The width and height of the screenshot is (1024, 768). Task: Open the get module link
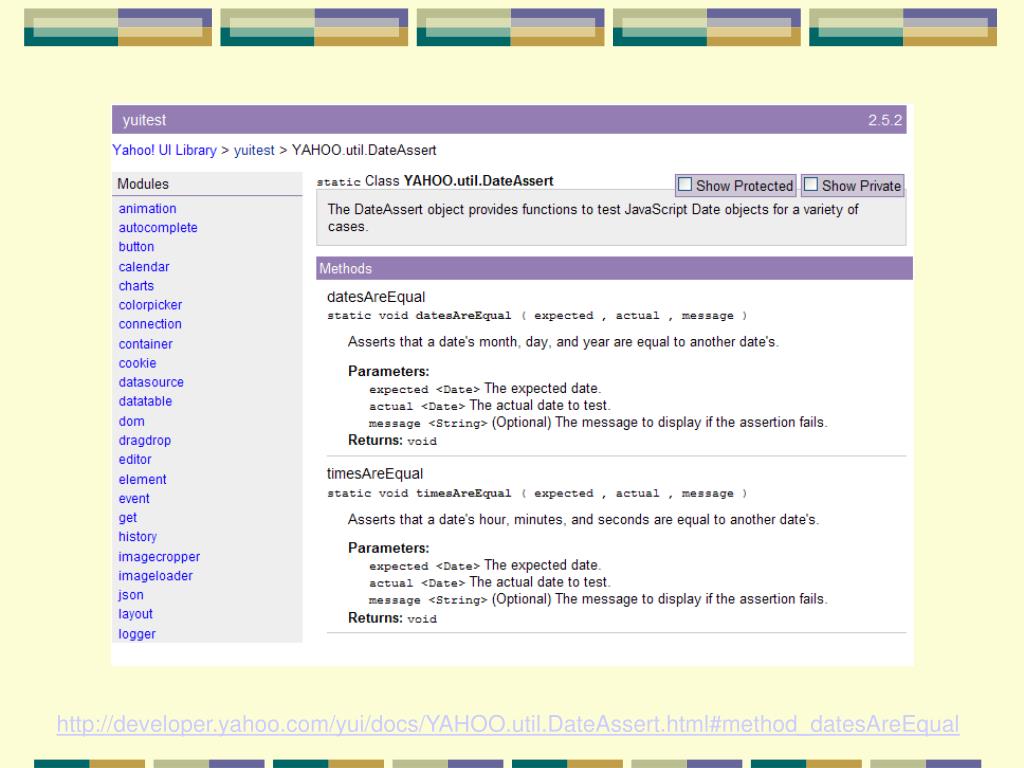tap(127, 517)
